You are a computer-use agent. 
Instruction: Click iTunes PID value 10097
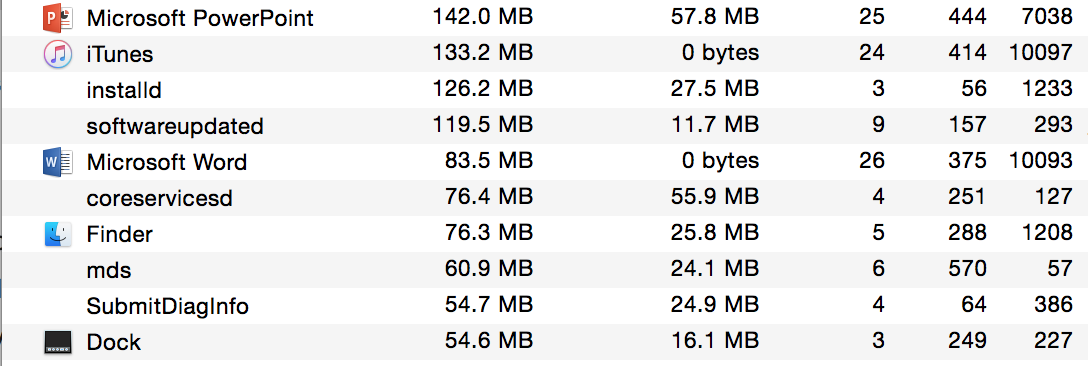pos(1041,53)
